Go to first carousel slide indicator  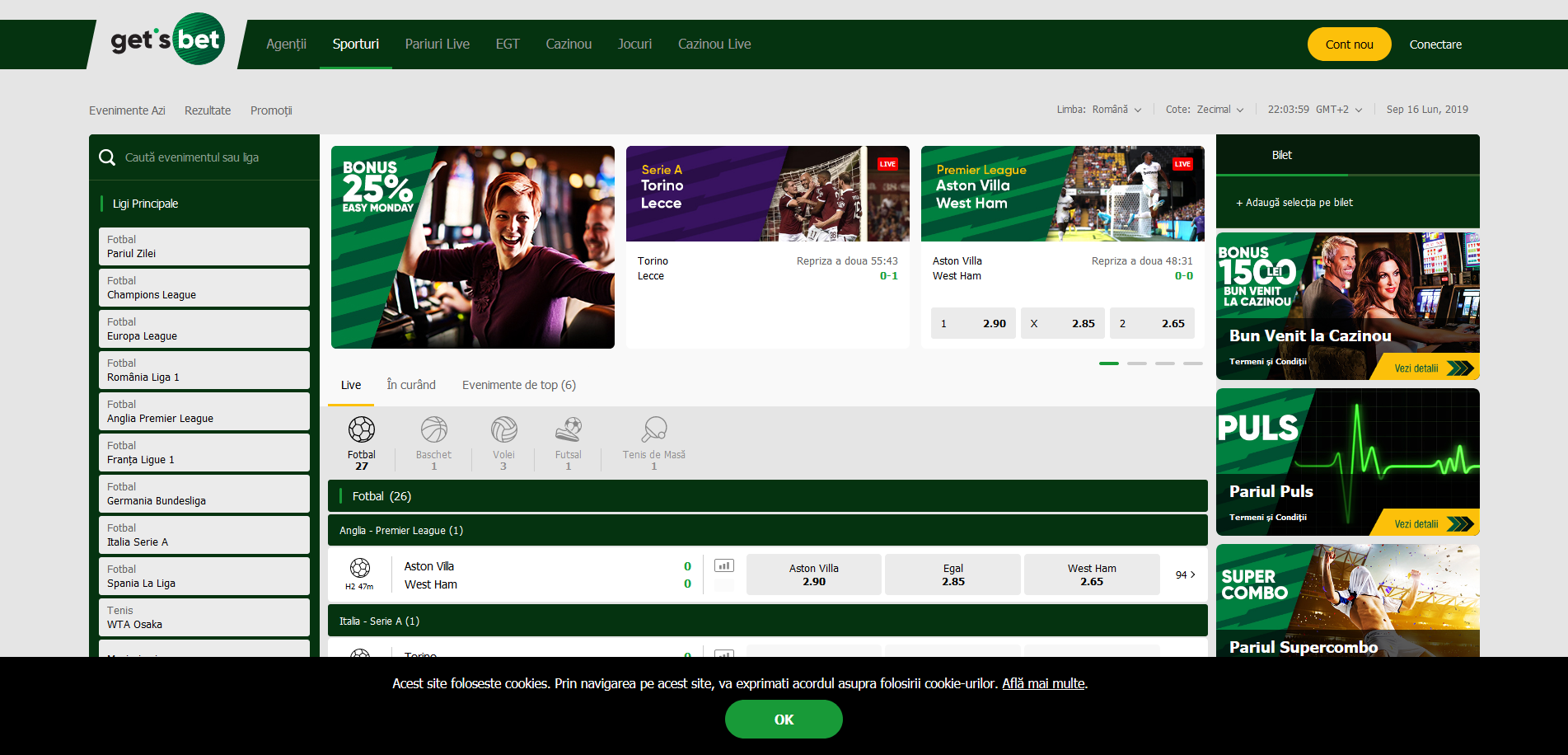click(1109, 363)
